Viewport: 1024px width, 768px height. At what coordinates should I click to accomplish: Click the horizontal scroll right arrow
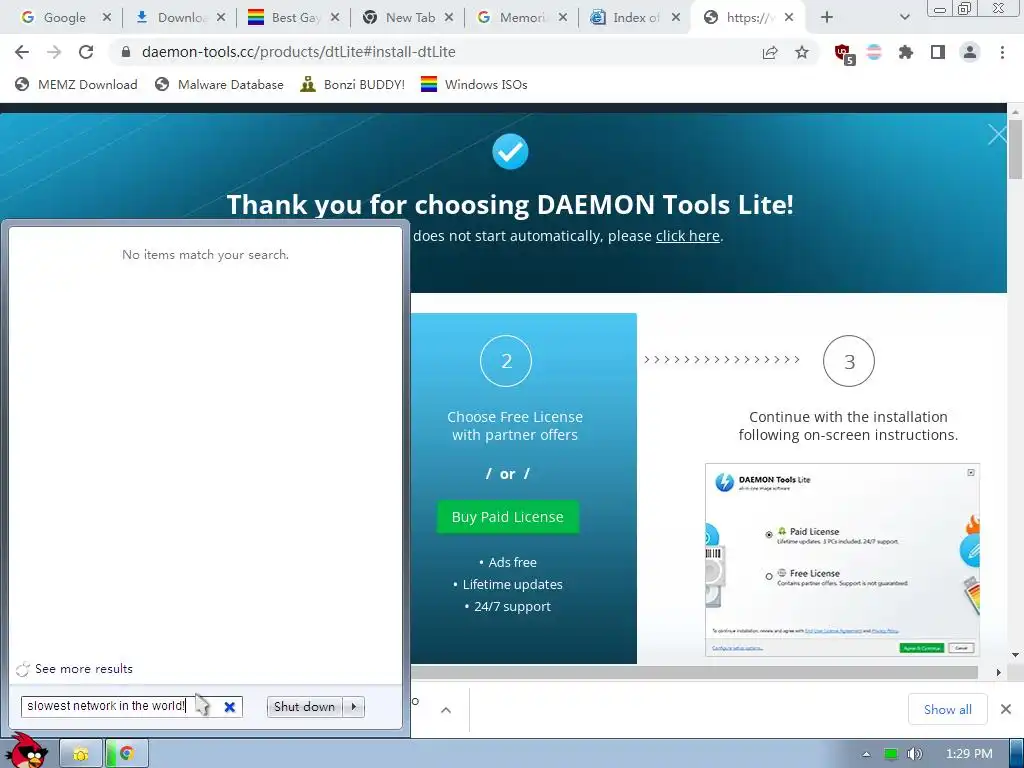(998, 672)
